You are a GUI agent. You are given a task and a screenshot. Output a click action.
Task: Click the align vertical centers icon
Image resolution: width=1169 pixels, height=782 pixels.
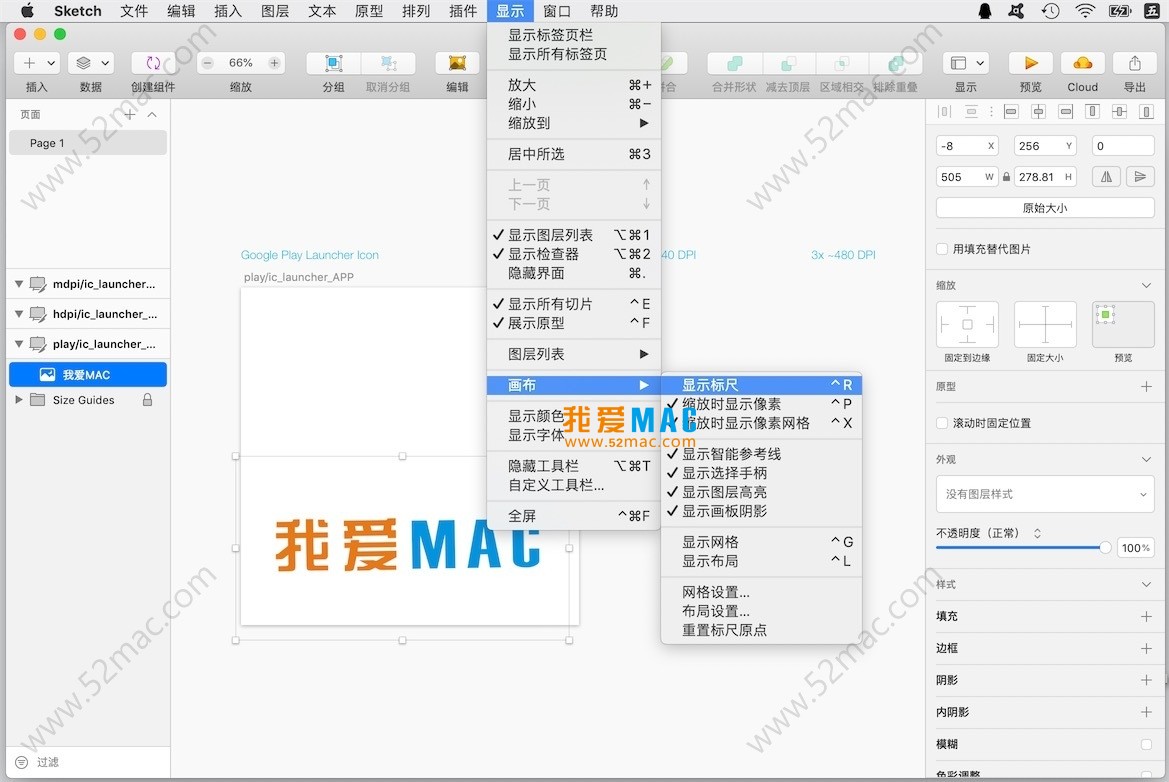coord(1119,112)
